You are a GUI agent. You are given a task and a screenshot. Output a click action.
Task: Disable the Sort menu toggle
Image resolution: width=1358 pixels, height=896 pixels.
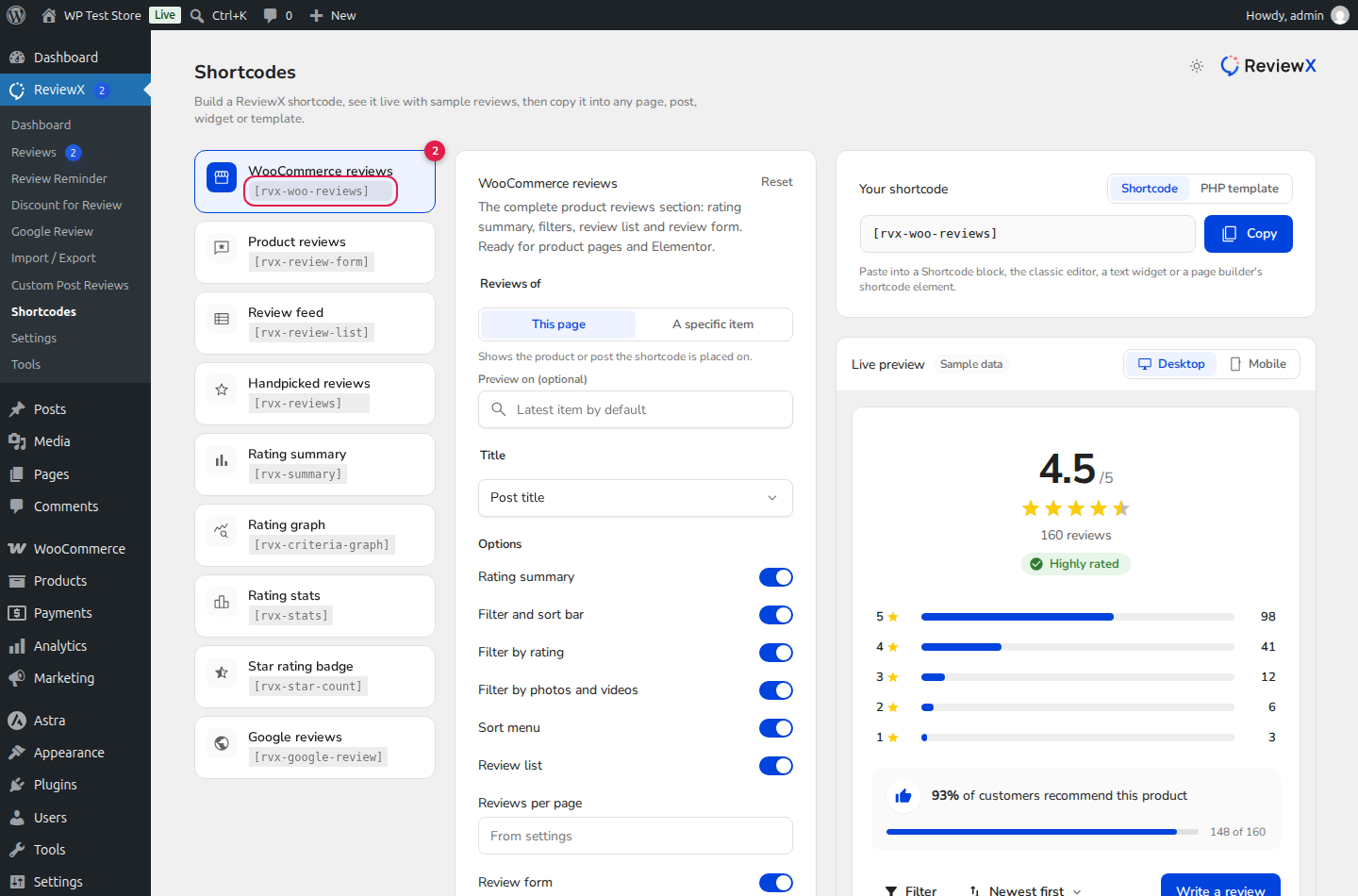(776, 728)
